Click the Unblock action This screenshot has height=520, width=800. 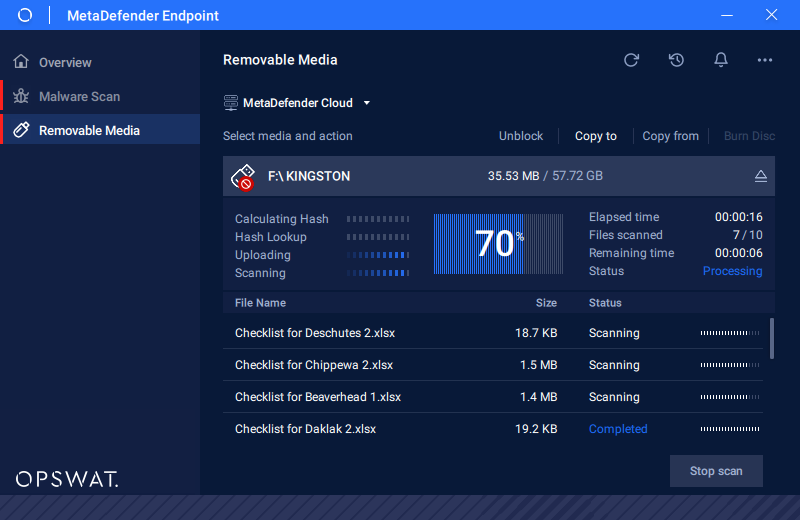click(520, 136)
